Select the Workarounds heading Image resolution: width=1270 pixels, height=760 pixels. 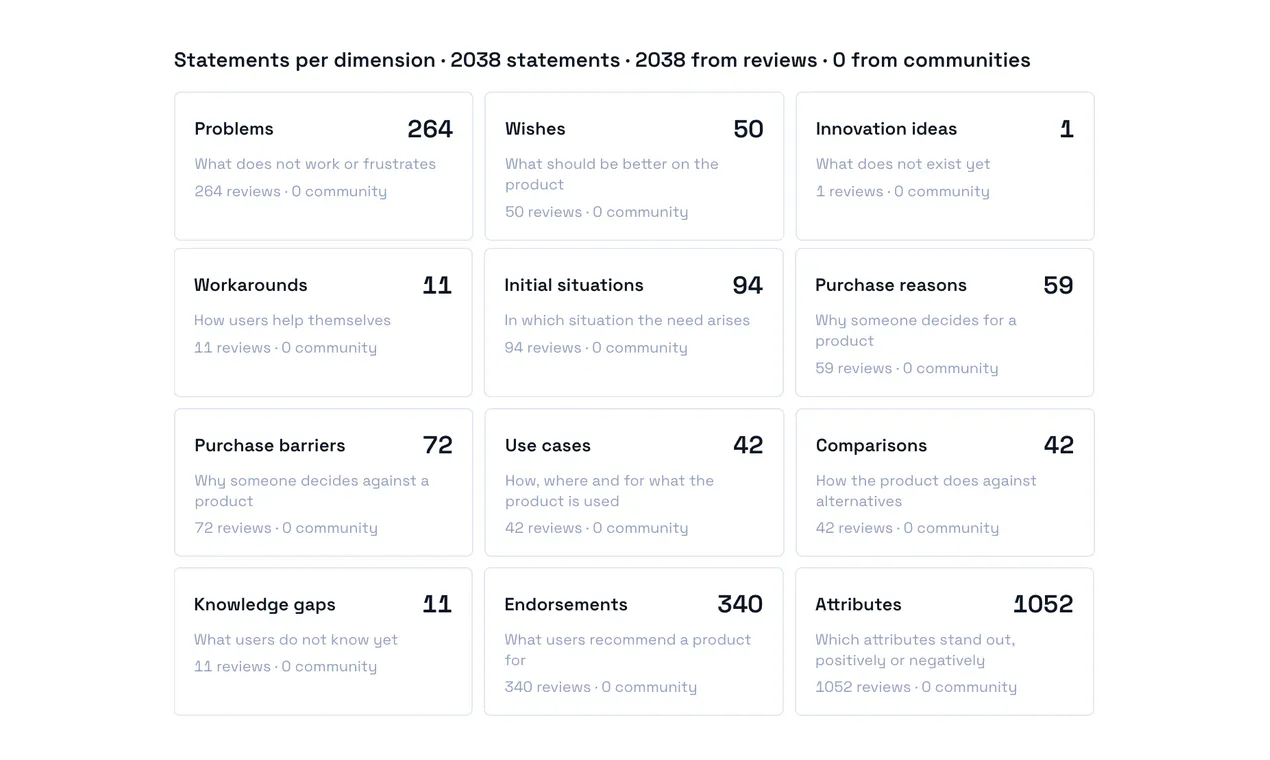(251, 285)
